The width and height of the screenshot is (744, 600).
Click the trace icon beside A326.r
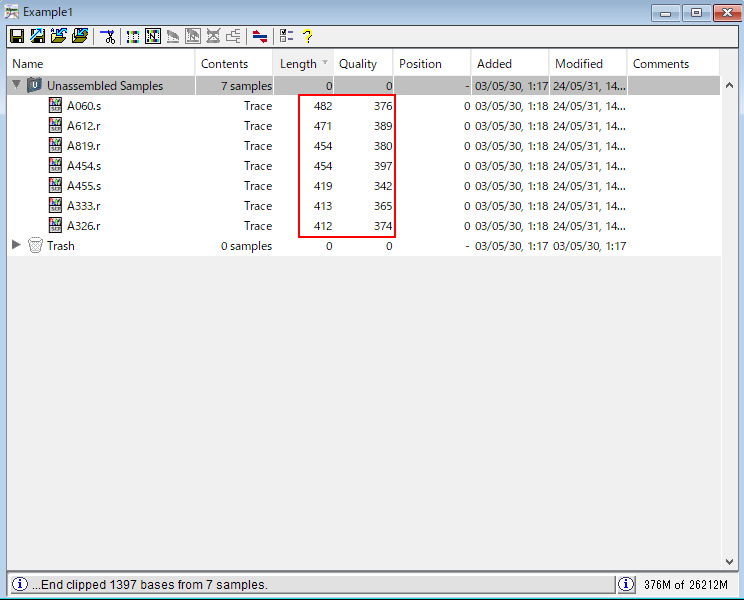[56, 225]
